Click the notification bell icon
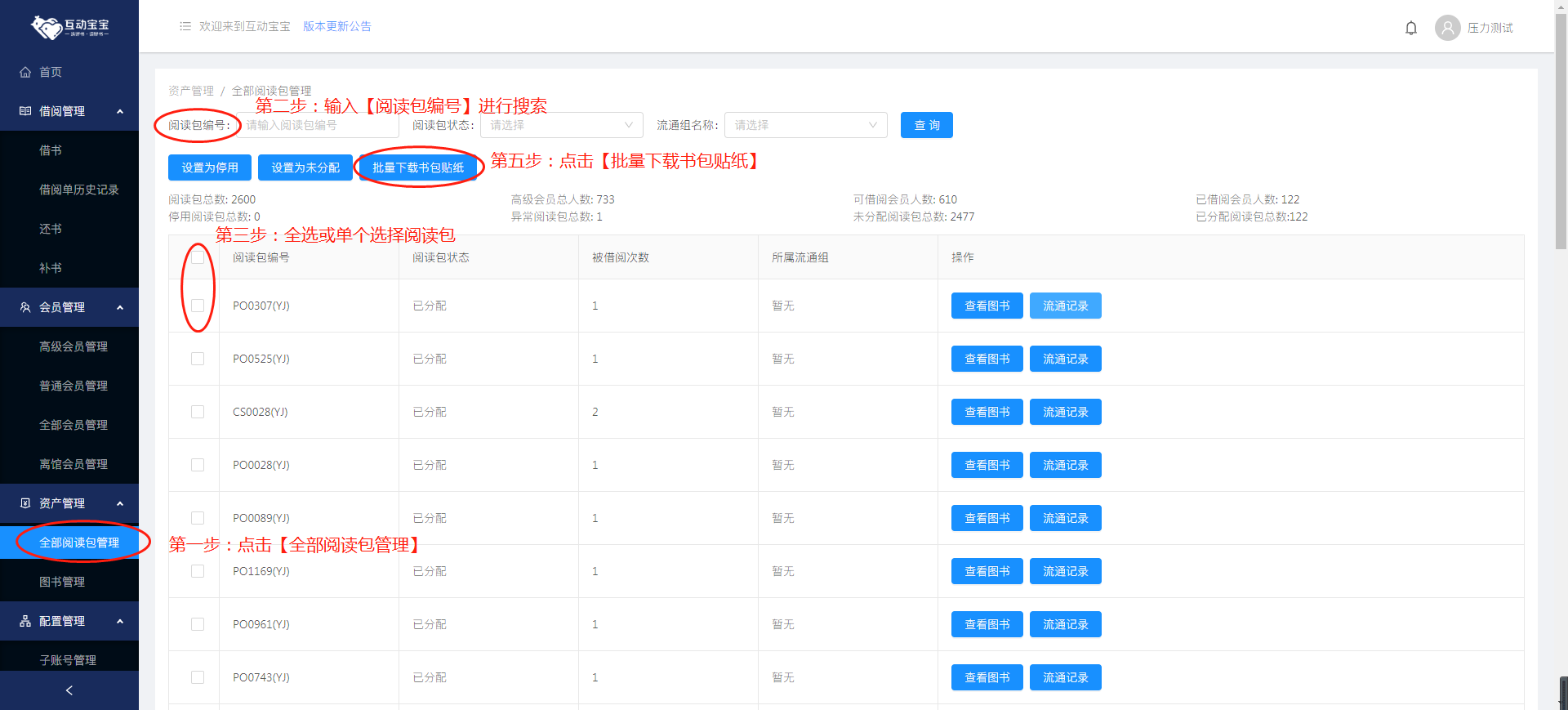The height and width of the screenshot is (710, 1568). point(1410,28)
